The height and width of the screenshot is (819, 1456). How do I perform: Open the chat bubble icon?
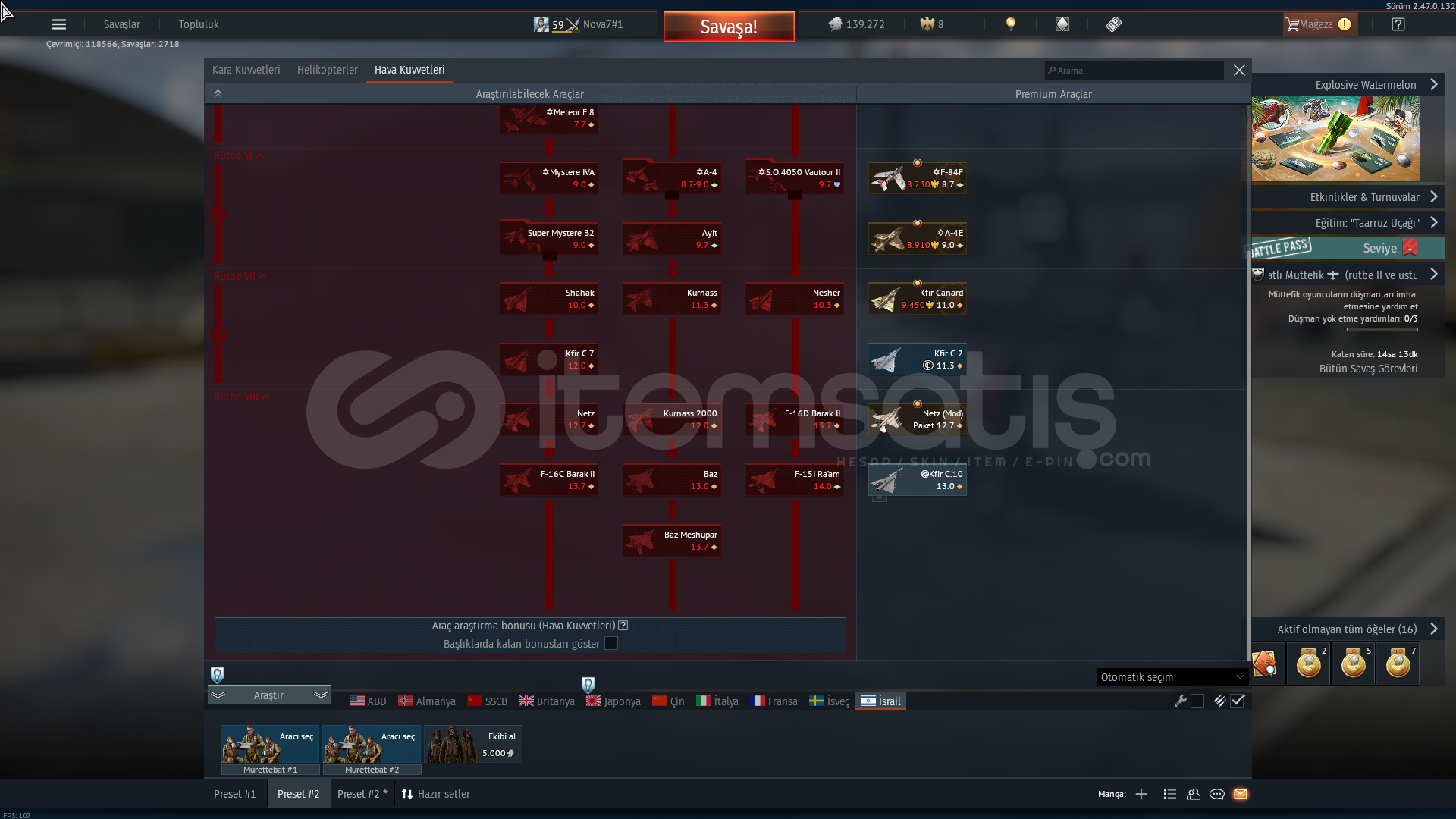tap(1217, 794)
